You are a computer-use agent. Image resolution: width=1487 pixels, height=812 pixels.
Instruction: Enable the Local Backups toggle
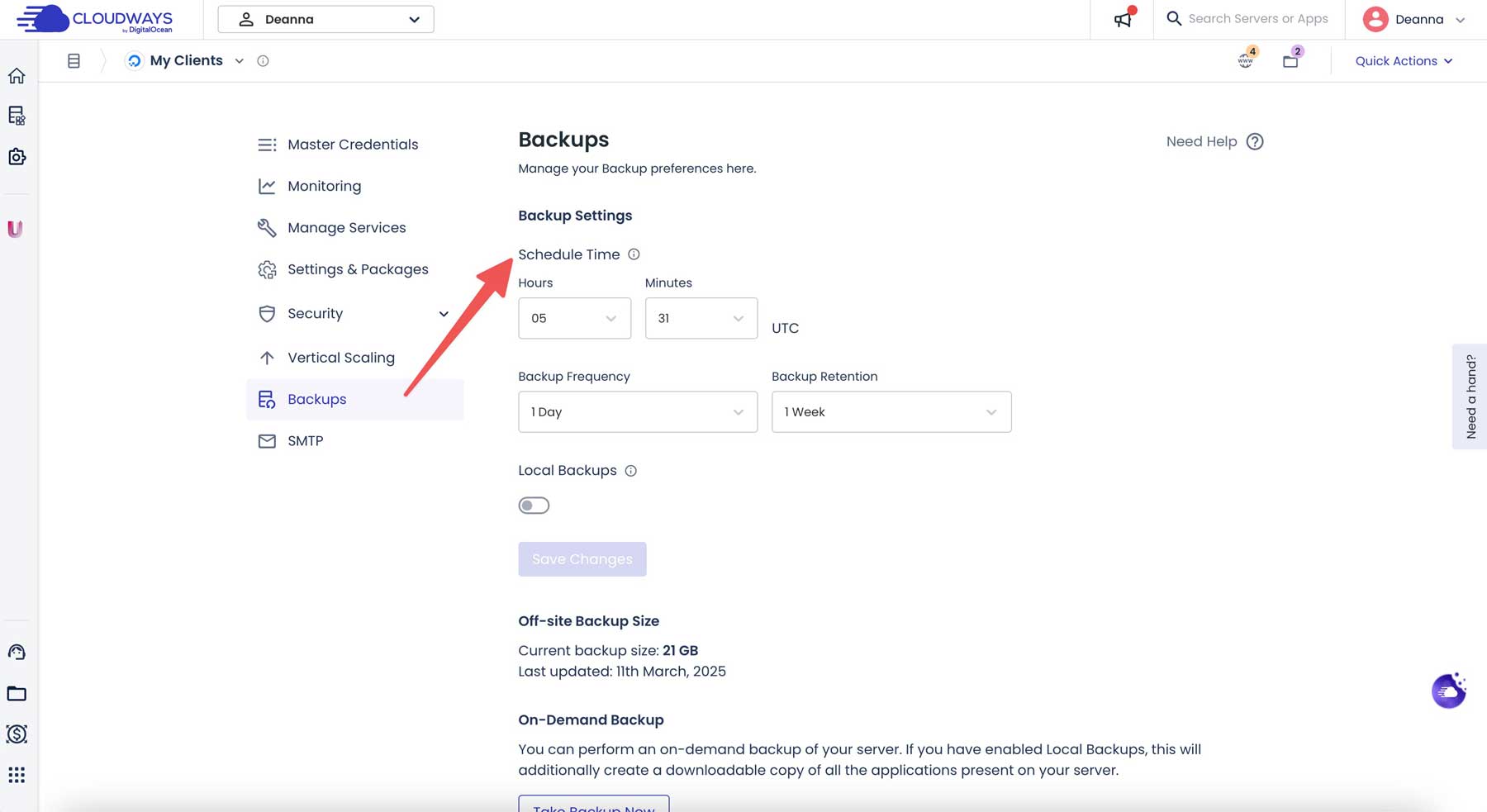click(x=534, y=505)
